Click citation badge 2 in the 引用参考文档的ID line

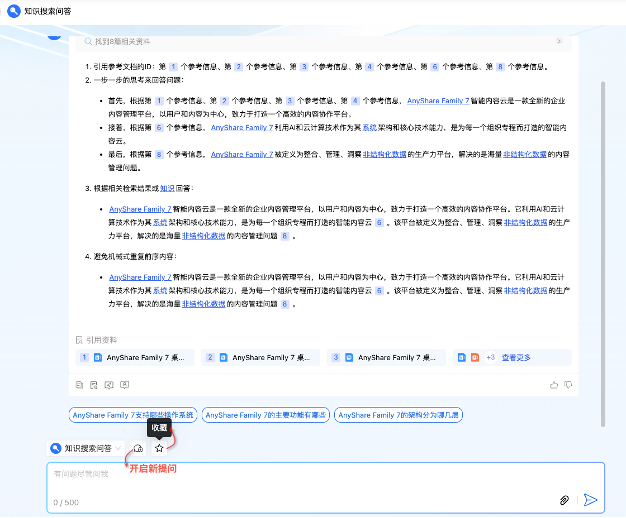[238, 66]
